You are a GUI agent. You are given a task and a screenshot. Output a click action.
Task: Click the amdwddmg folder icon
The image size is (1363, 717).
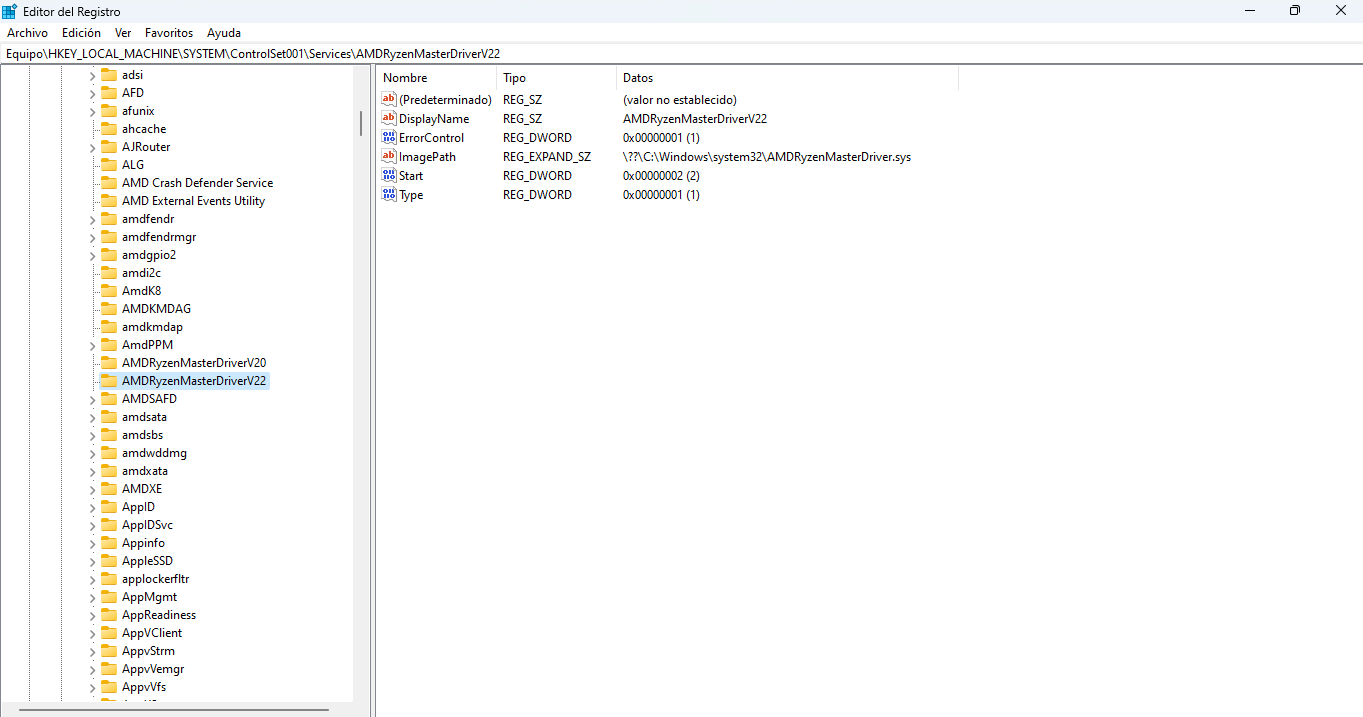(x=109, y=453)
